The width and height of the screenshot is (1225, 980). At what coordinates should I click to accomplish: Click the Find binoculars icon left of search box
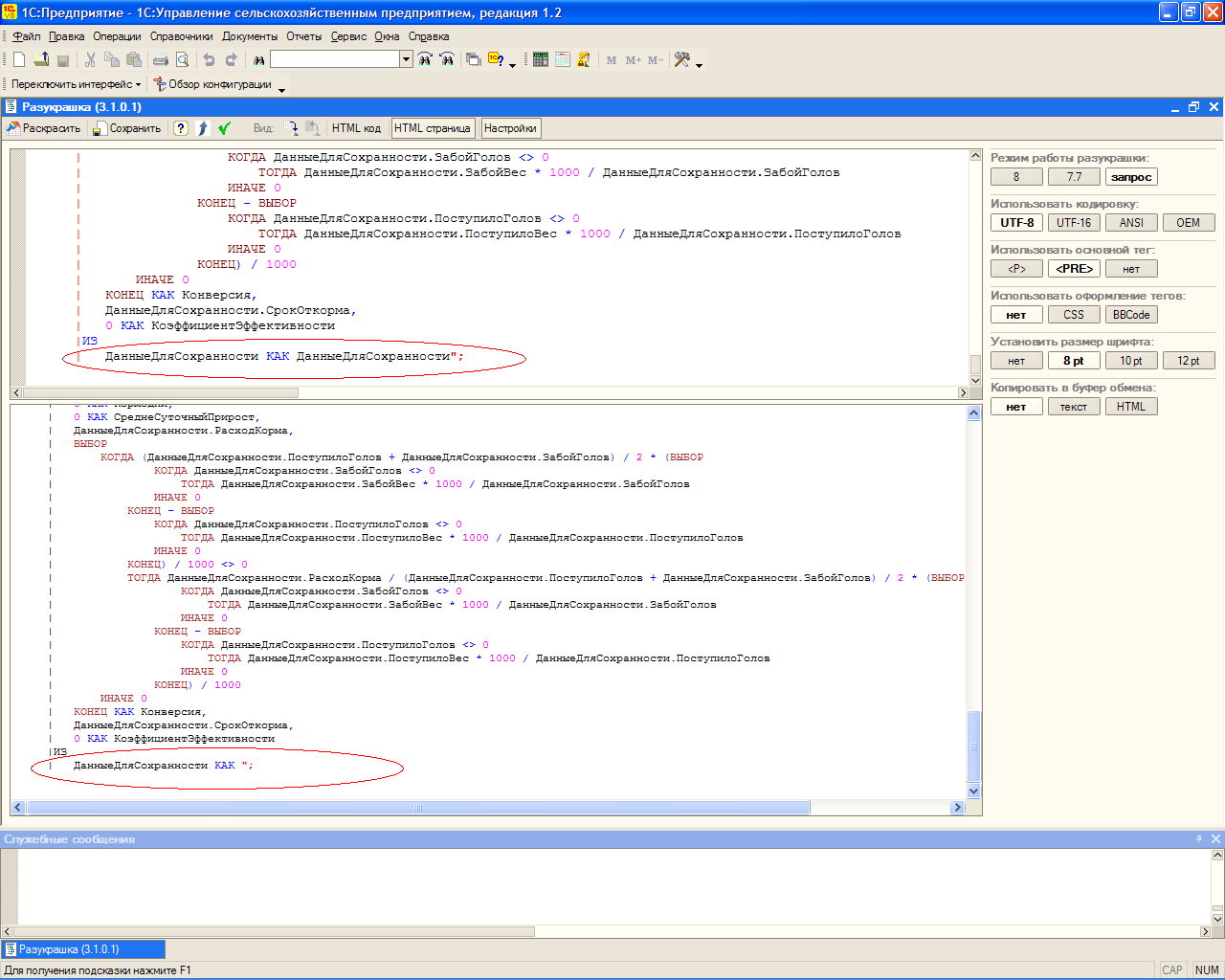[x=258, y=59]
